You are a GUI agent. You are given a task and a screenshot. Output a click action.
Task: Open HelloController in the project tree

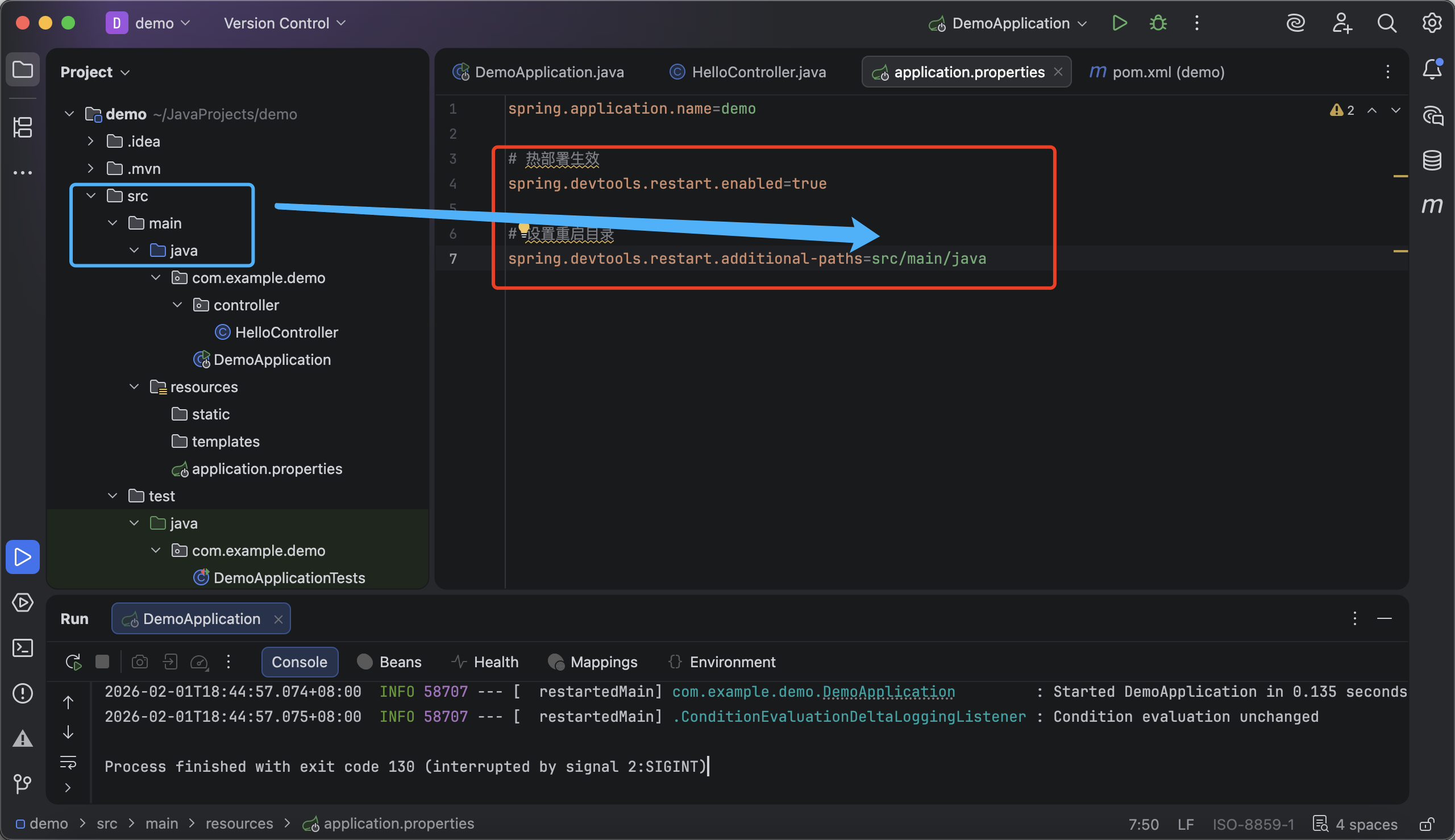(286, 332)
